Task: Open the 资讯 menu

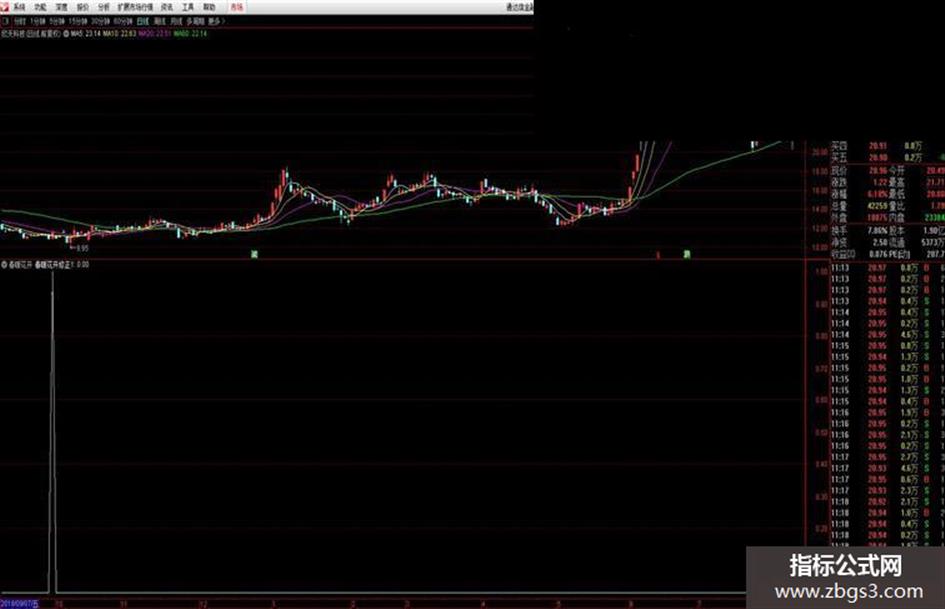Action: pos(167,7)
